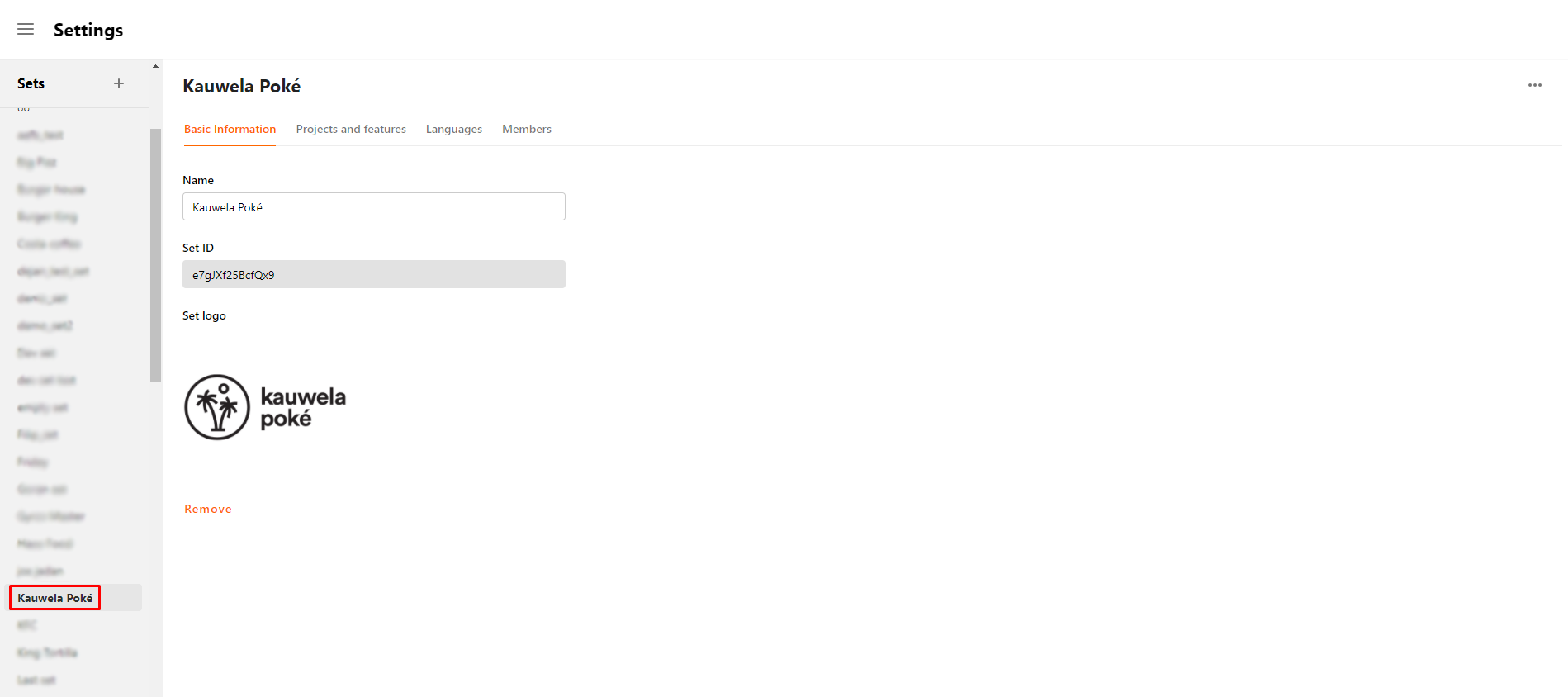Open the Languages tab
Screen dimensions: 1568x697
454,129
